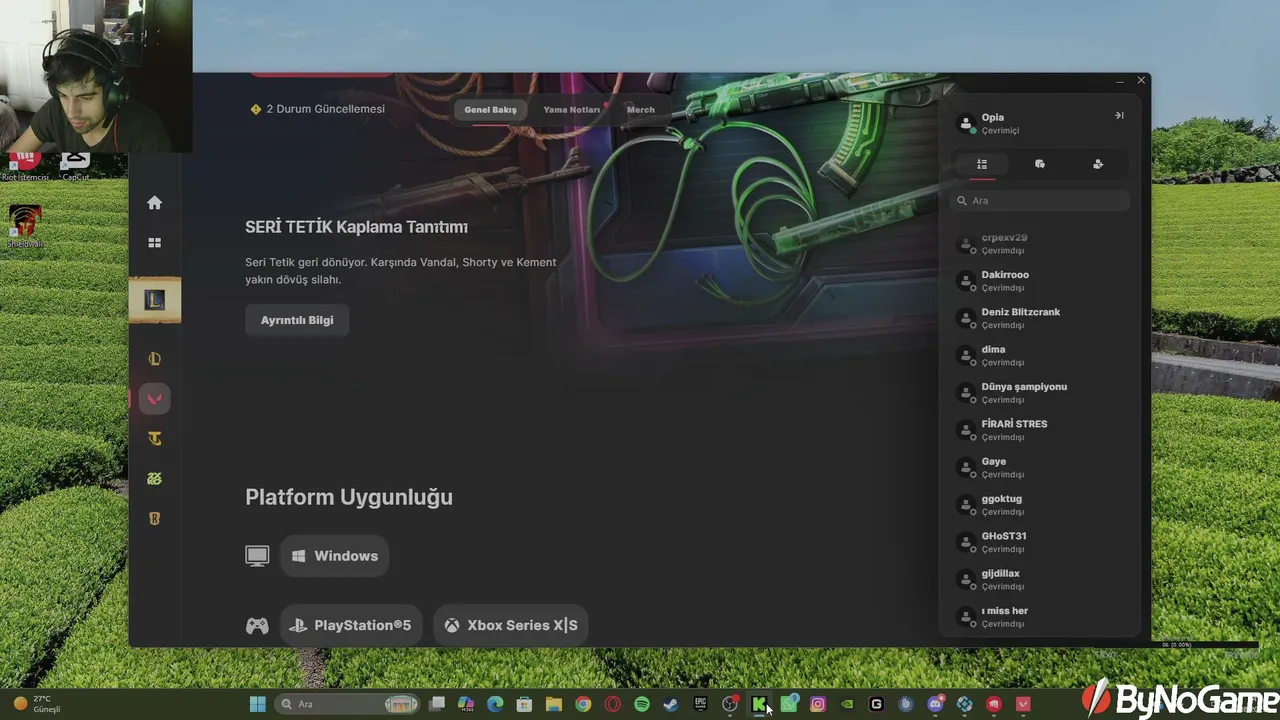1280x720 pixels.
Task: Select the Legends of Runeterra sidebar icon
Action: 154,519
